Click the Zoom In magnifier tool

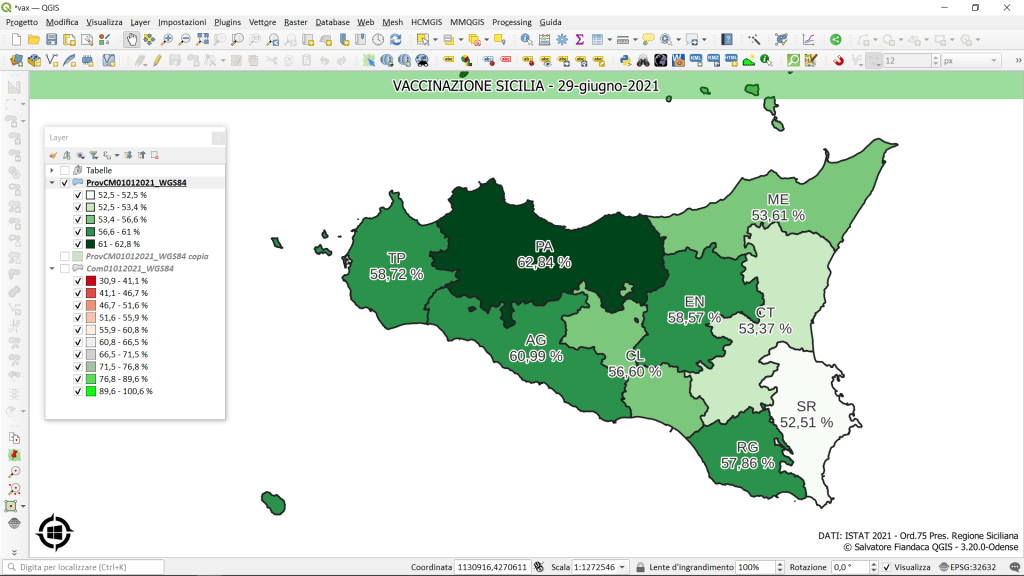(167, 39)
